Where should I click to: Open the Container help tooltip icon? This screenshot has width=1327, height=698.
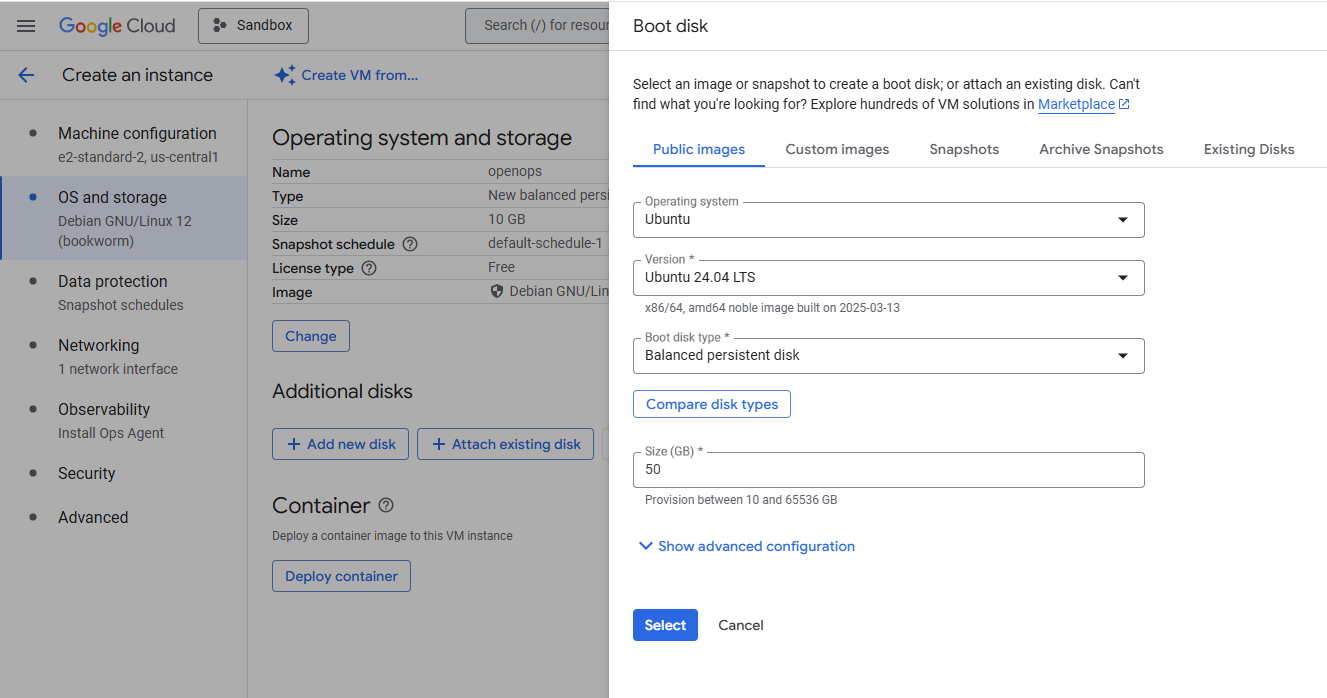coord(386,505)
